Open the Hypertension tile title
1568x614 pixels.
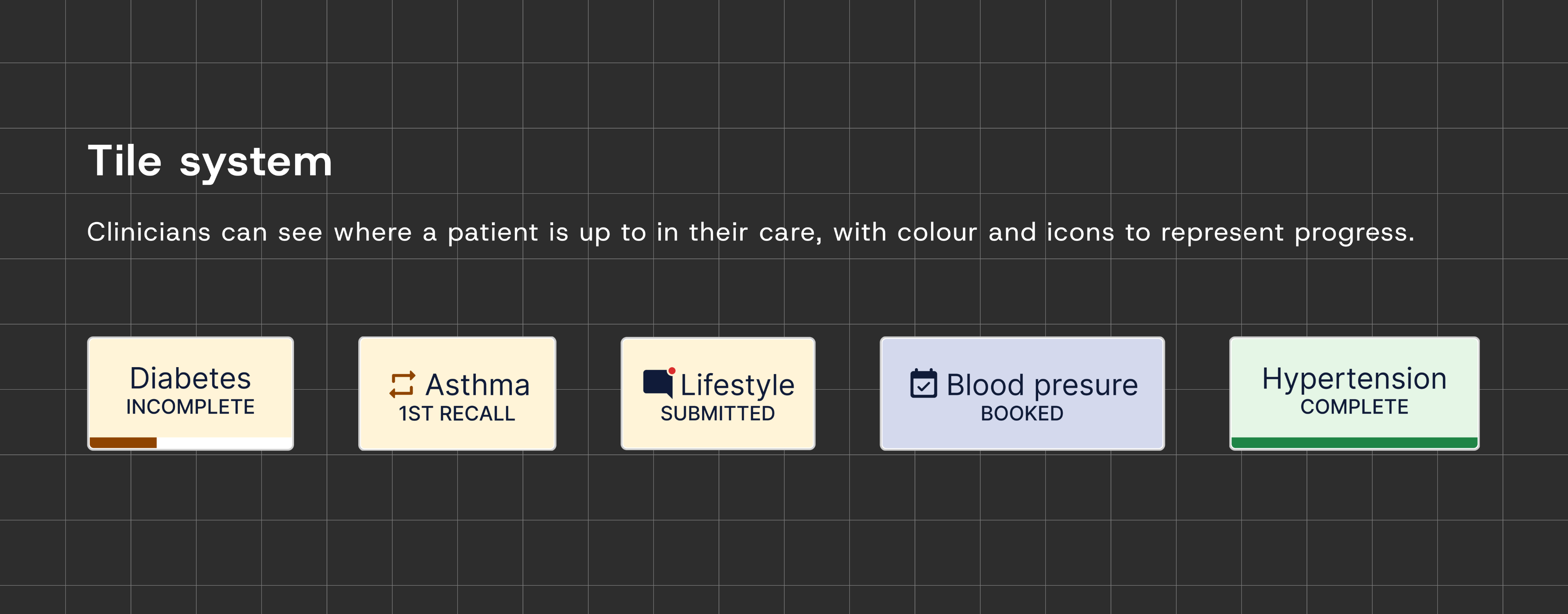[1354, 379]
